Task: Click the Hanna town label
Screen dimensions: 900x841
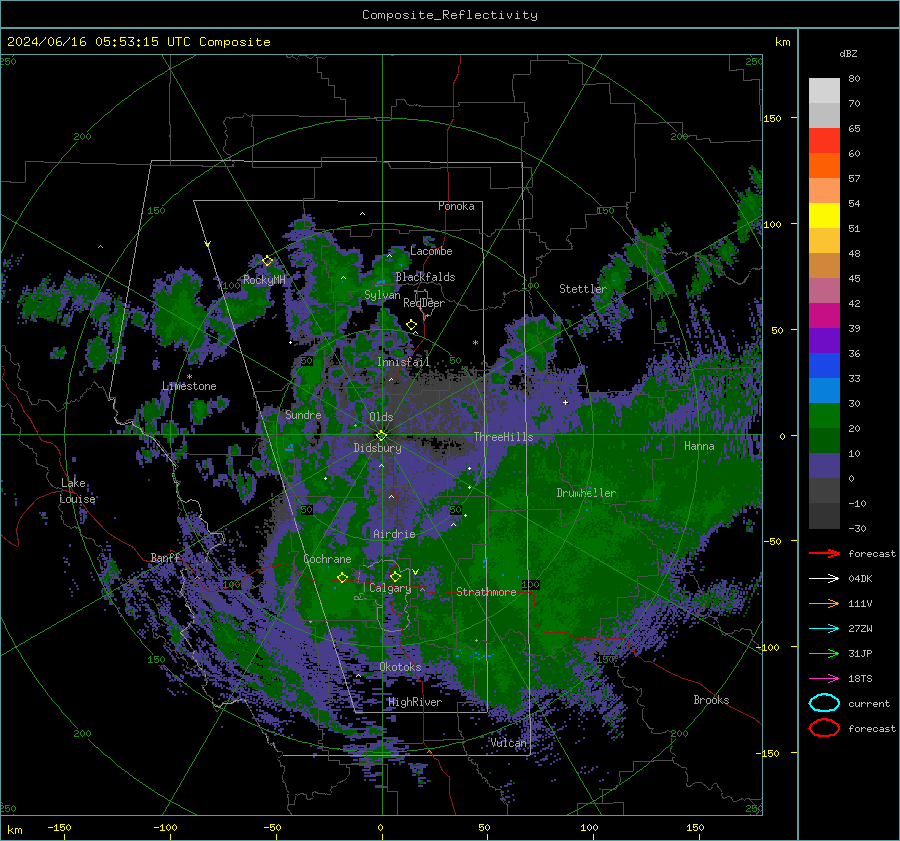Action: tap(699, 446)
